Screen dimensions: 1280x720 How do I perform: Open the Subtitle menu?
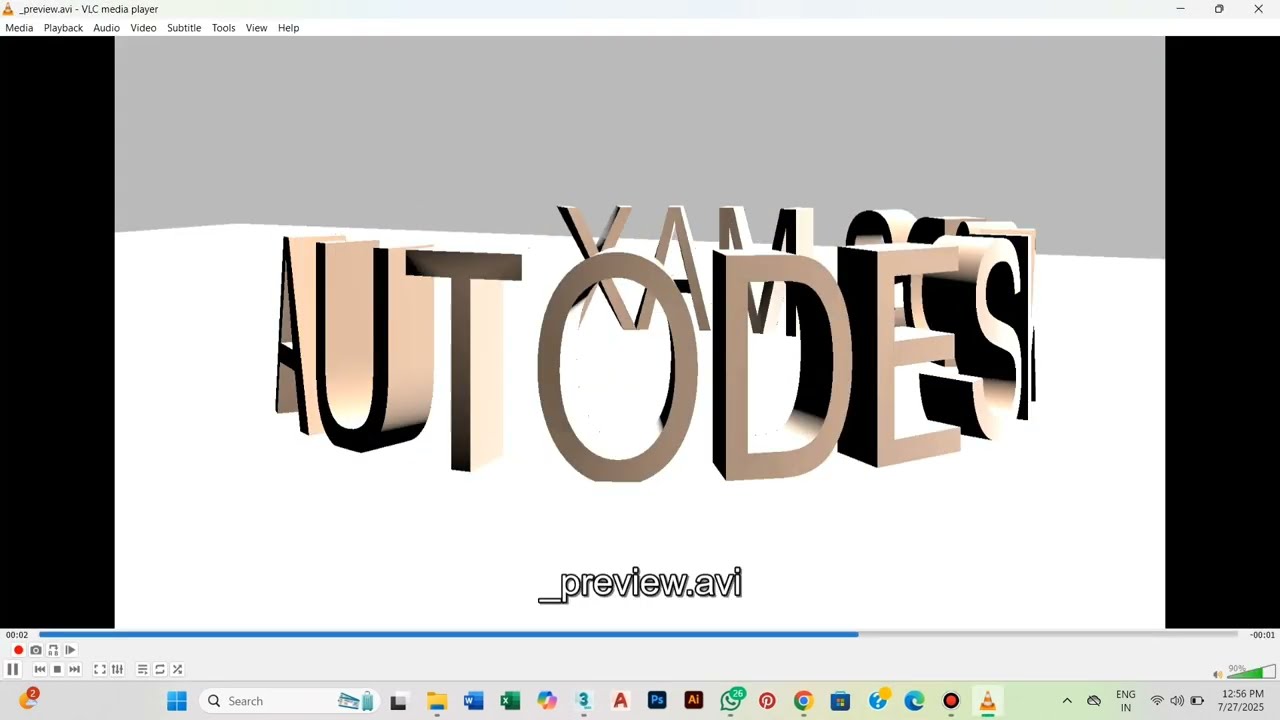point(184,28)
